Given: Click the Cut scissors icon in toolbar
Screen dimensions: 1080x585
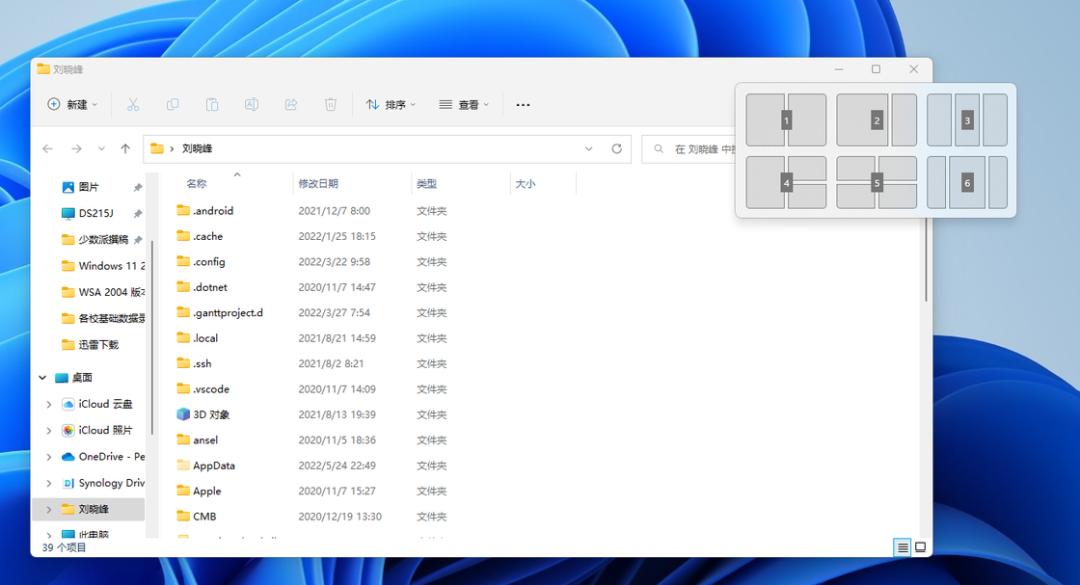Looking at the screenshot, I should [x=132, y=105].
